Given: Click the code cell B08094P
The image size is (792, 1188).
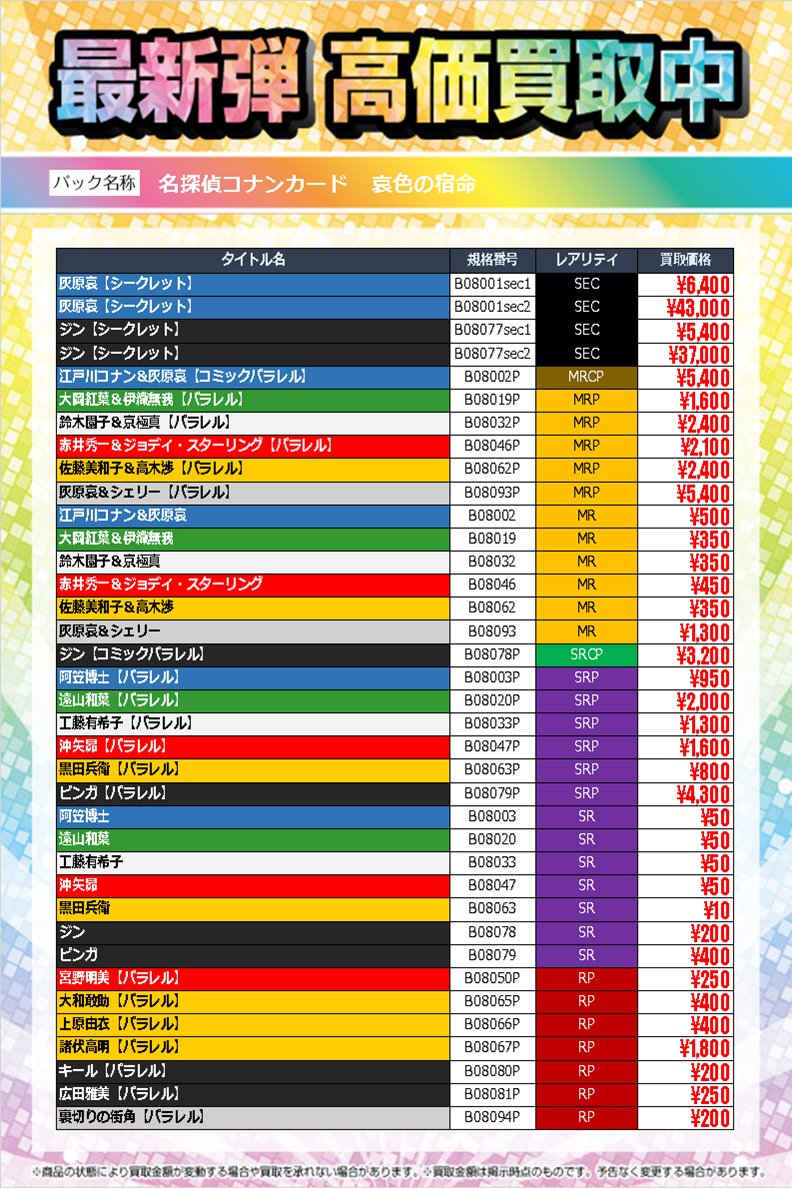Looking at the screenshot, I should (493, 1117).
